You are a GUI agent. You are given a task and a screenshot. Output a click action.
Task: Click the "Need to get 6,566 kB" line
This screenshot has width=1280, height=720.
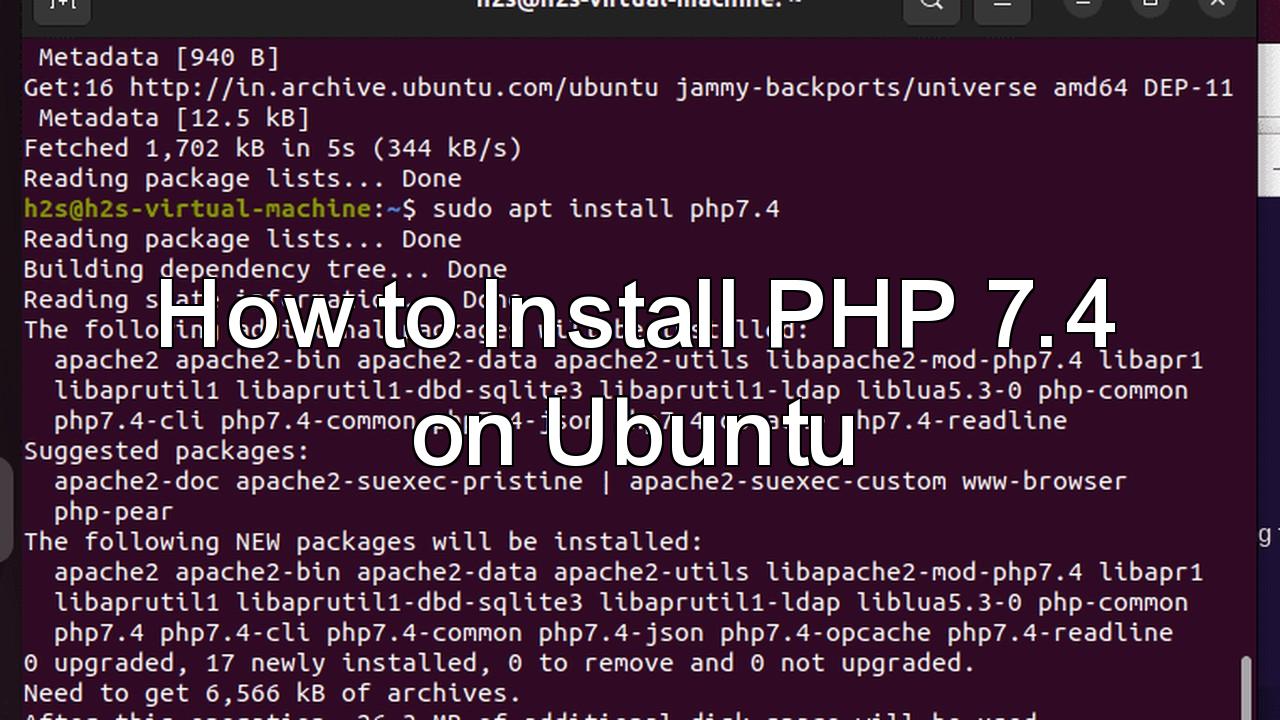[272, 693]
